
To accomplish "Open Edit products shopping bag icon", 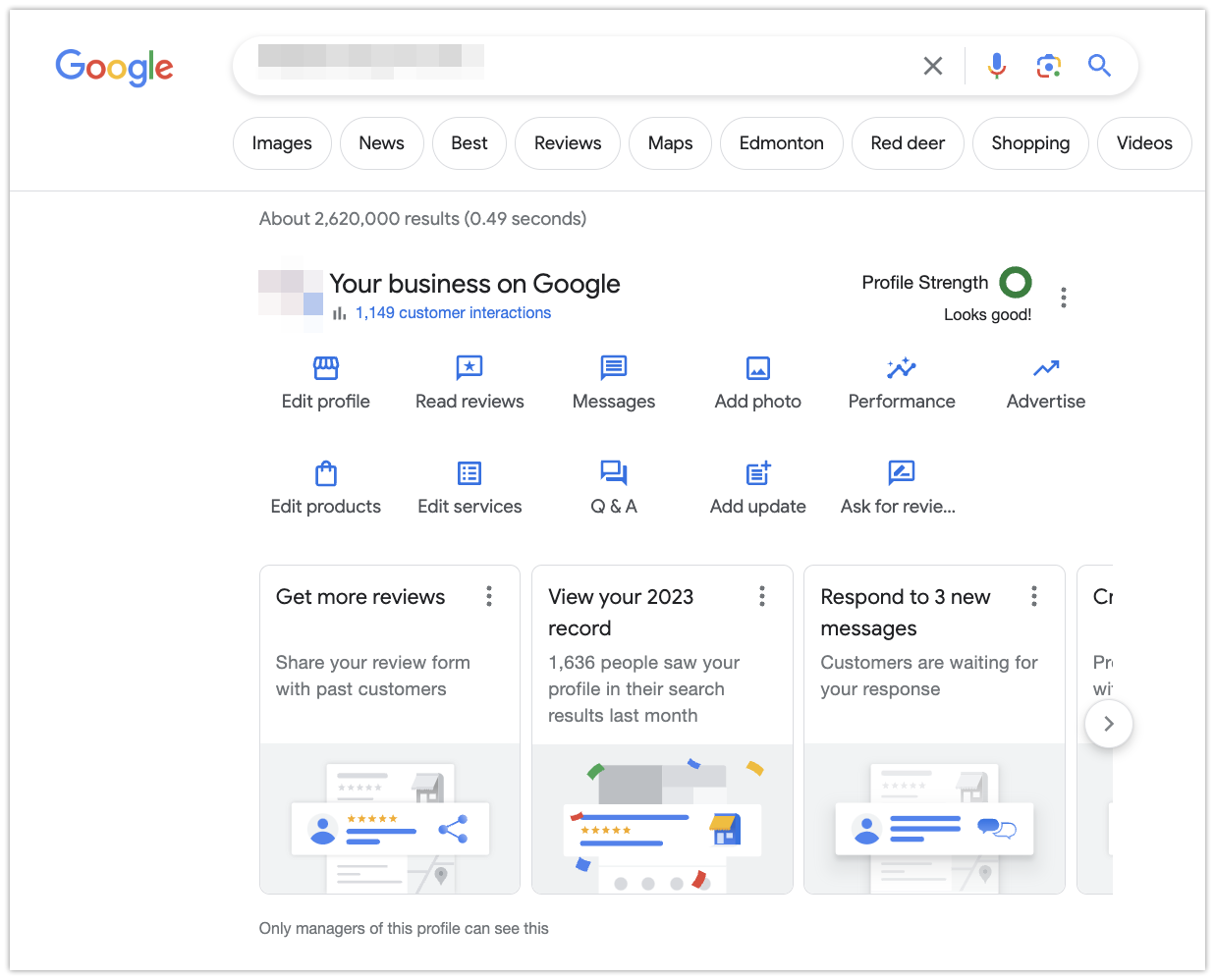I will pyautogui.click(x=325, y=473).
